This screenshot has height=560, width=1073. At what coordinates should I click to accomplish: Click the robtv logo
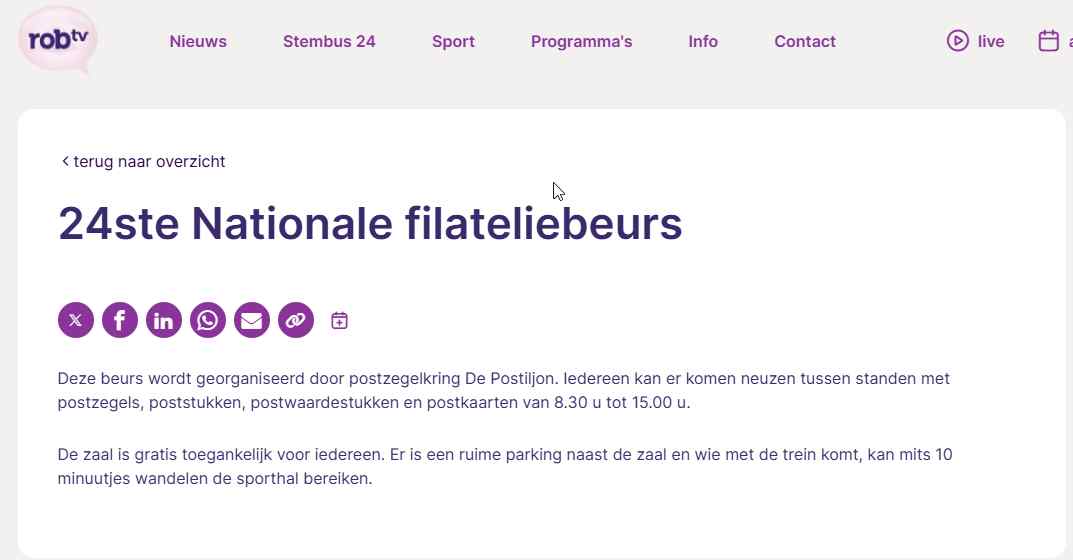(x=58, y=41)
